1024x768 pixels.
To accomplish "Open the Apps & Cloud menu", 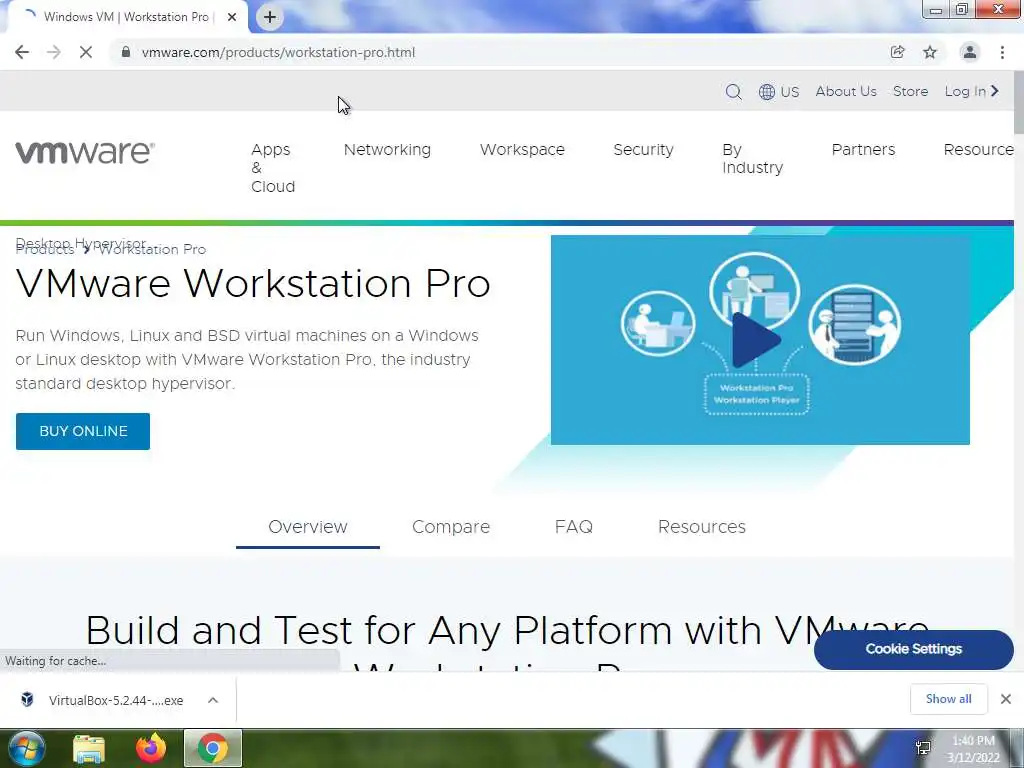I will pyautogui.click(x=273, y=168).
